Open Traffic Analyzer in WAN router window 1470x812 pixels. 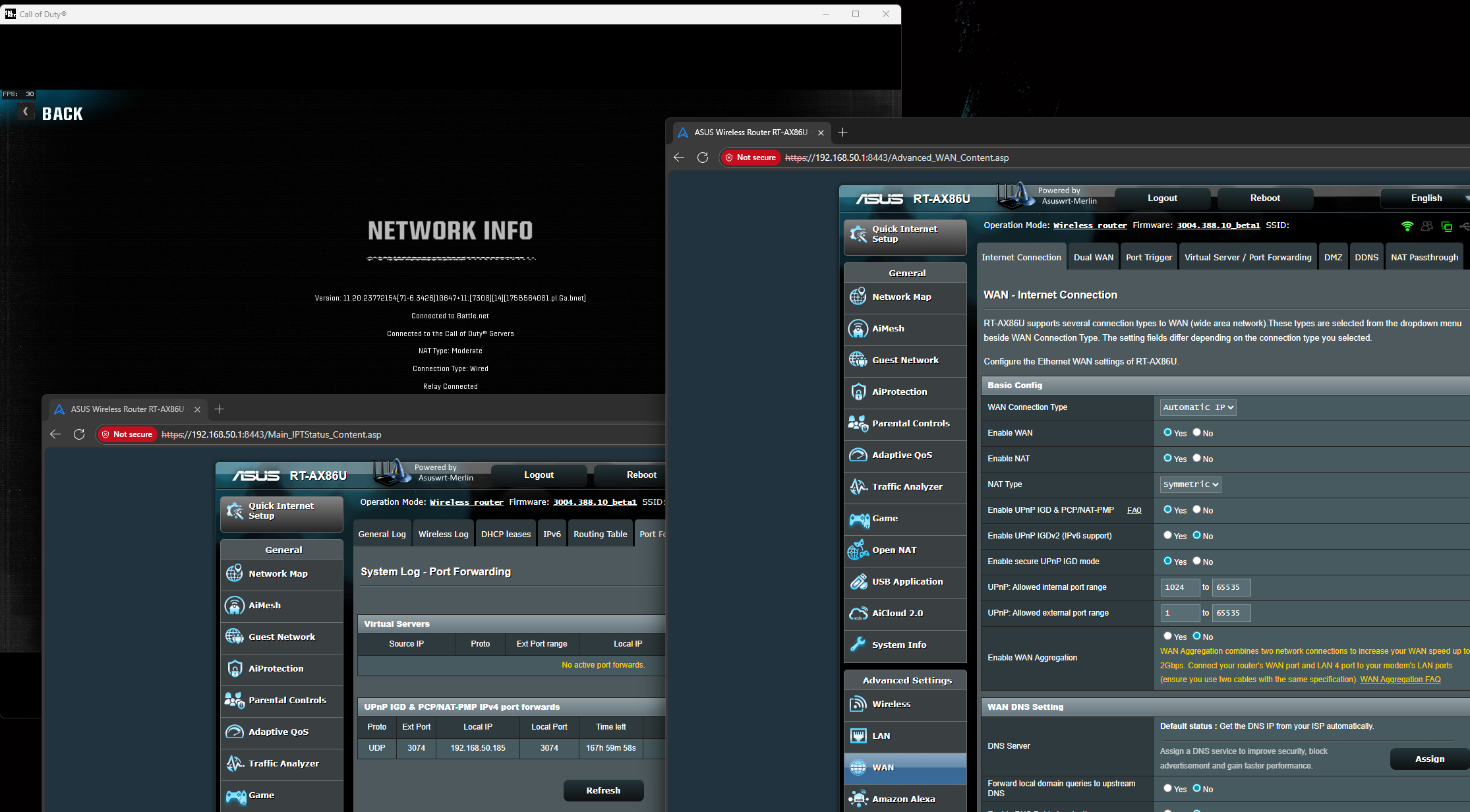pyautogui.click(x=905, y=486)
